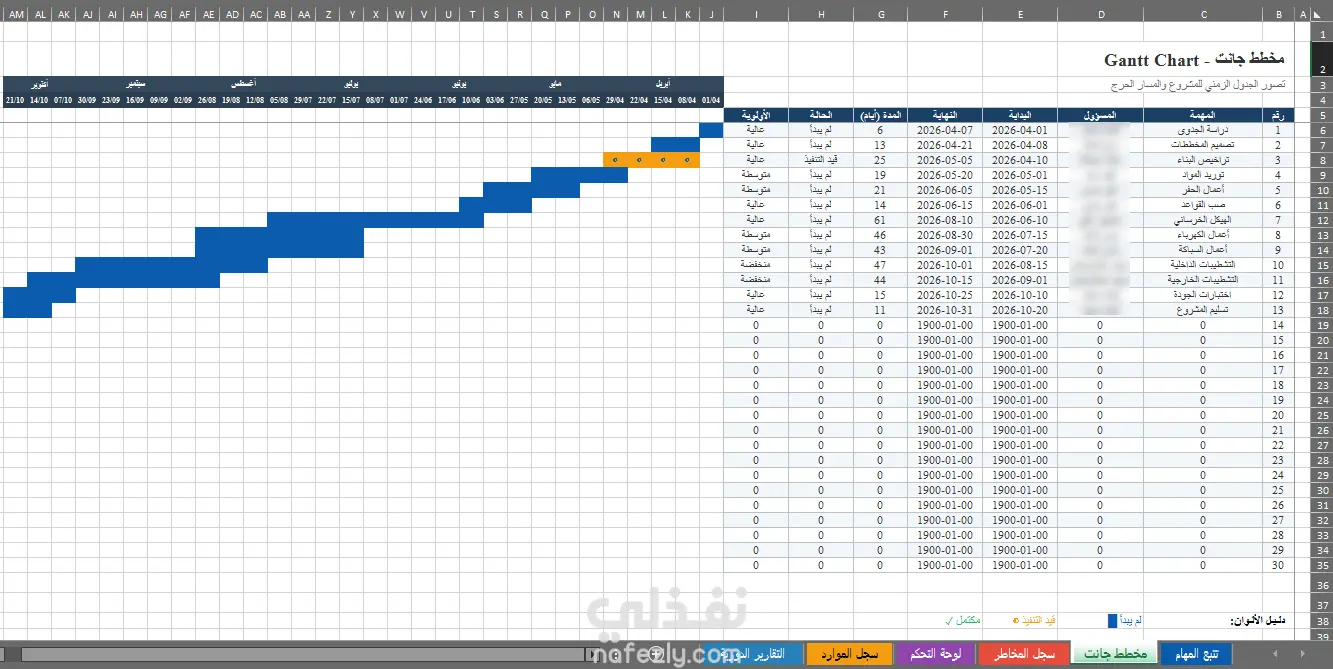Select column header D
The height and width of the screenshot is (669, 1333).
tap(1101, 14)
